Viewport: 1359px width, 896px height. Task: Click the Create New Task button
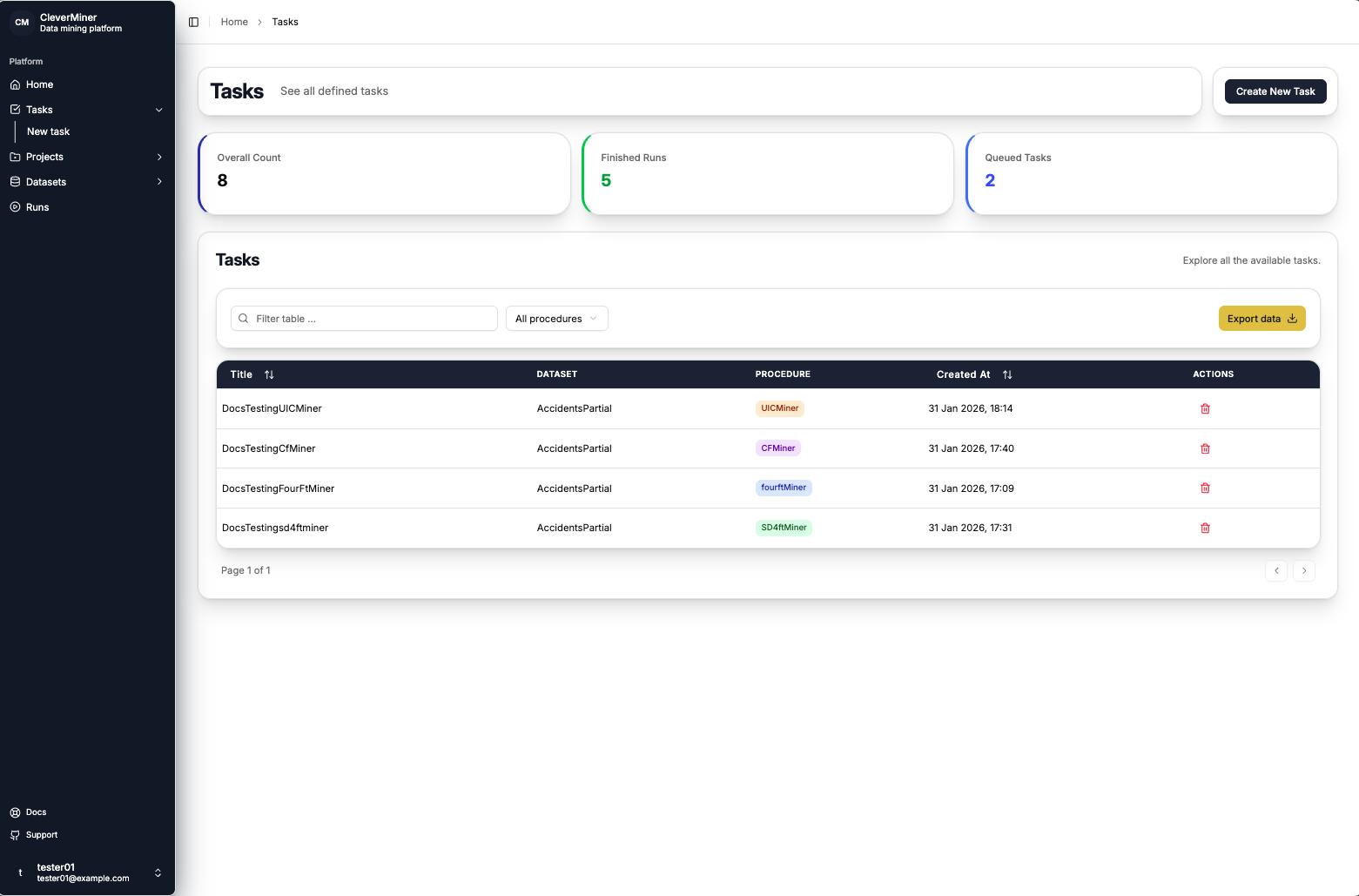pos(1275,91)
